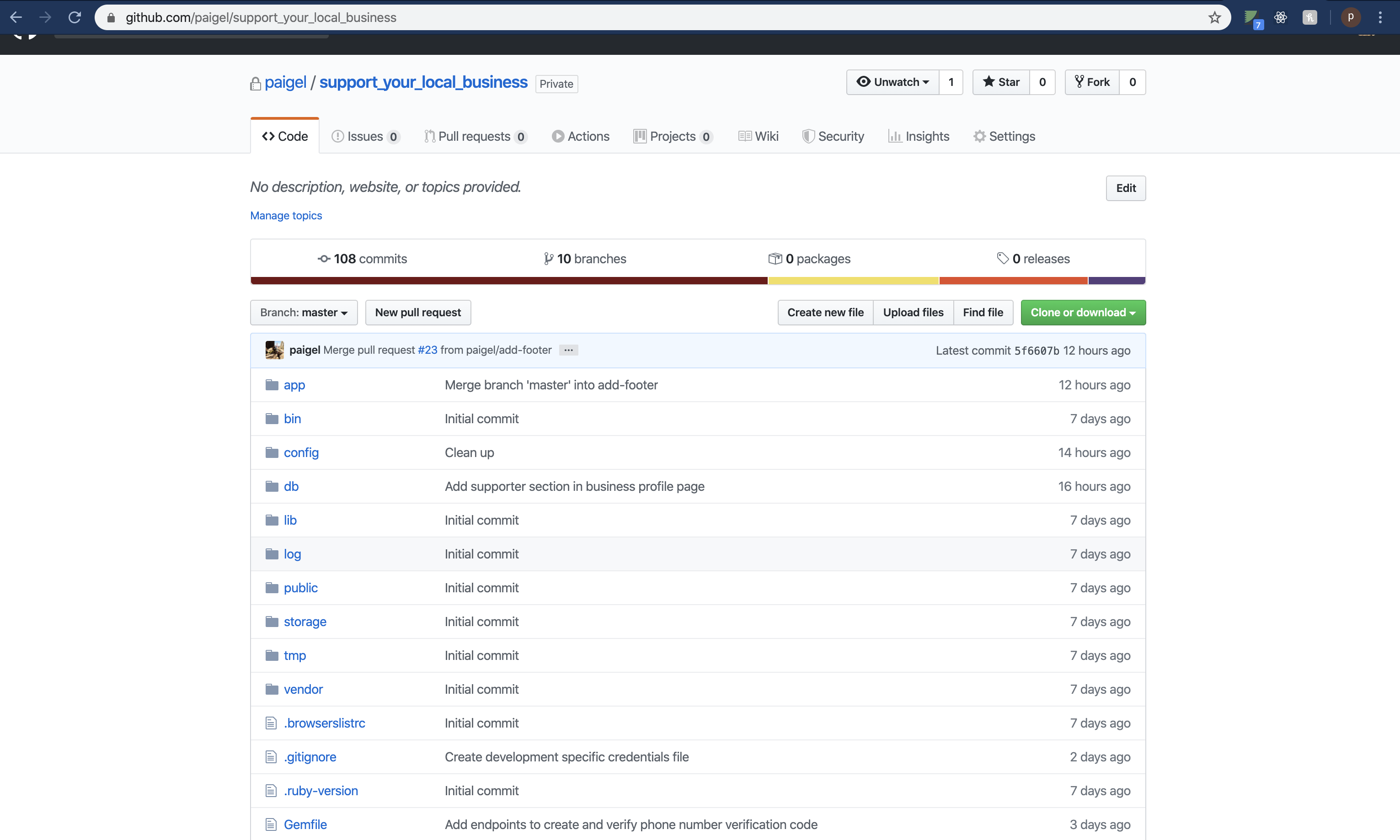Image resolution: width=1400 pixels, height=840 pixels.
Task: Click the watchers count 1
Action: pos(951,82)
